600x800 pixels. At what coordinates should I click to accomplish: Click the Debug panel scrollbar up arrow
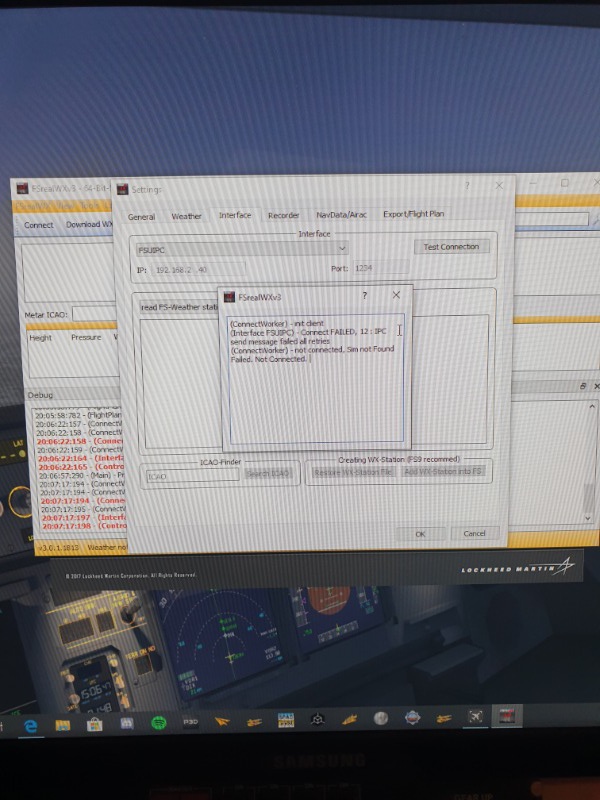point(592,407)
